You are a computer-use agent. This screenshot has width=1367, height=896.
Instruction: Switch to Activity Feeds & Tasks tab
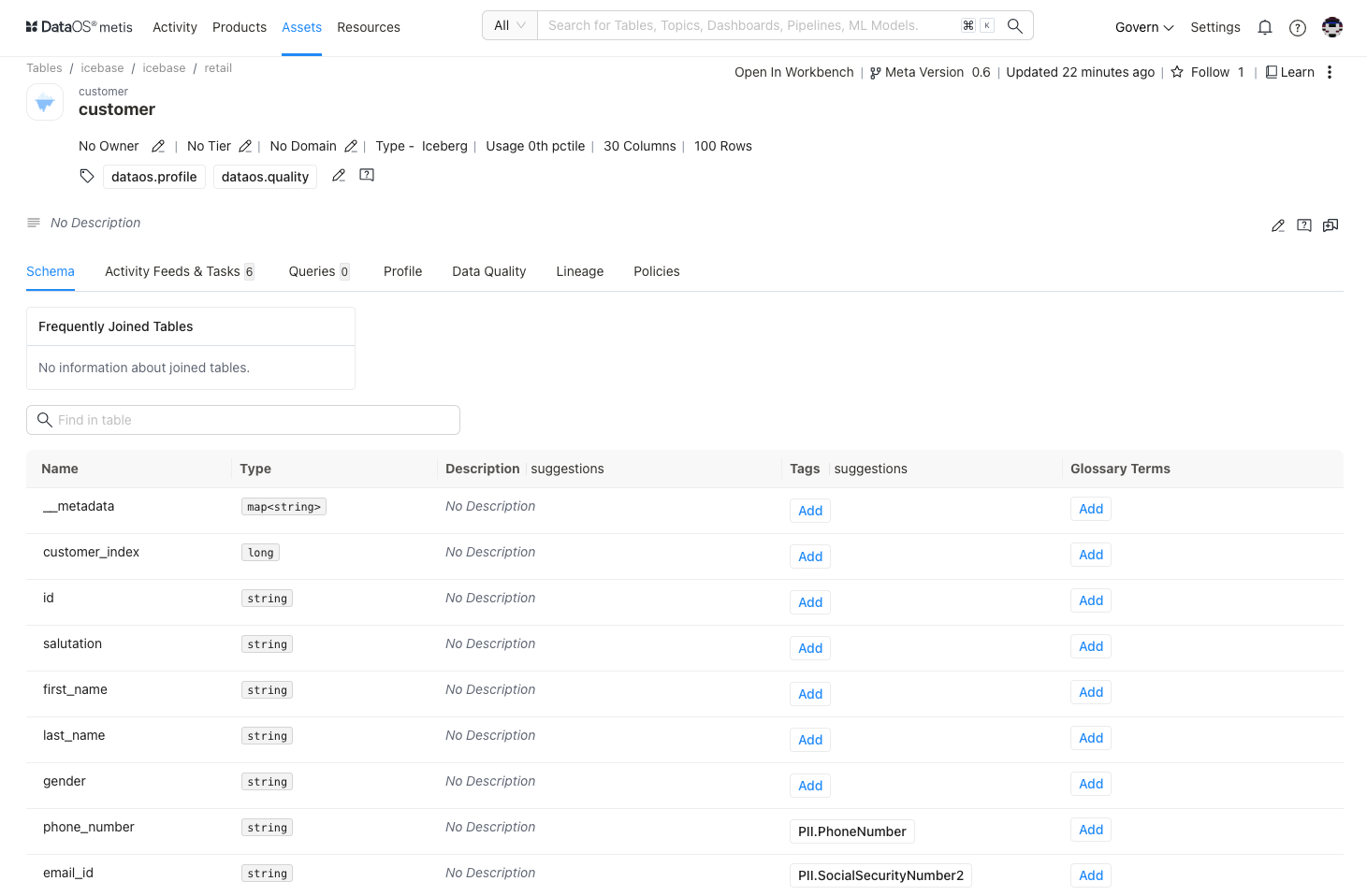click(x=179, y=271)
